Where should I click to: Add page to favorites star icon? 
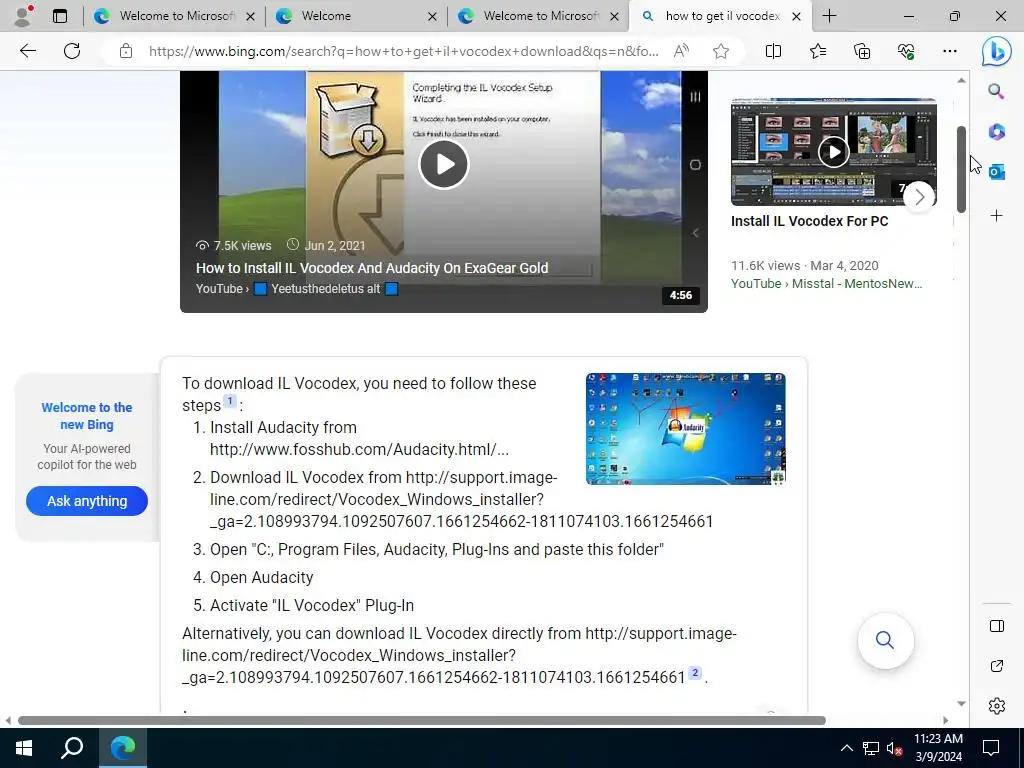(x=721, y=51)
